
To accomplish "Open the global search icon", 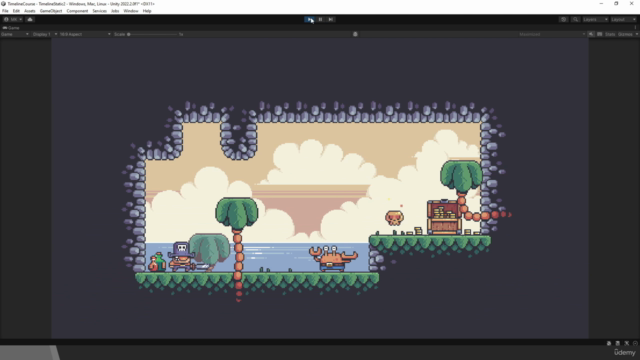I will click(575, 20).
